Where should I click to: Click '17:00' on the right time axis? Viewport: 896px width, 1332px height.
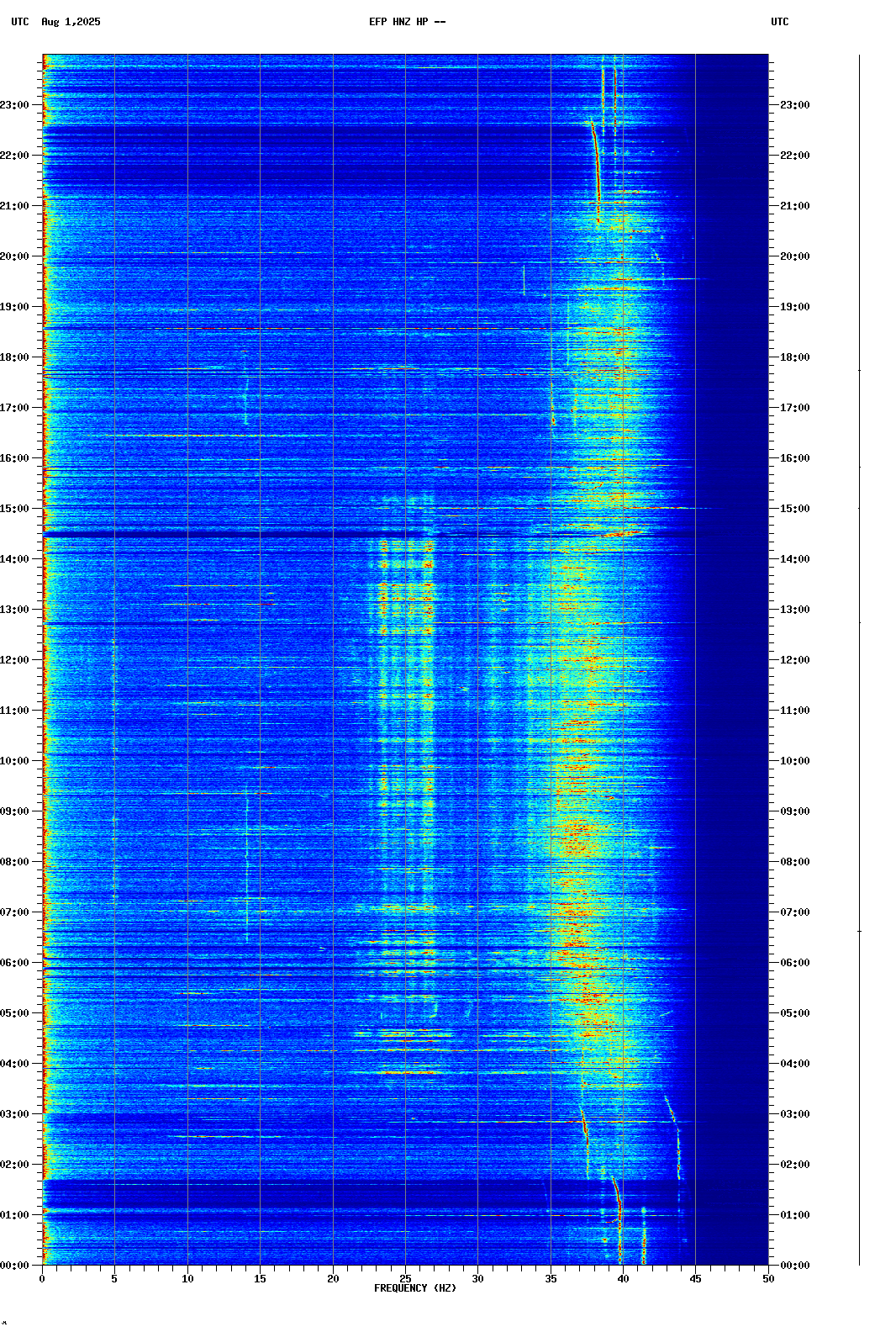tap(795, 408)
